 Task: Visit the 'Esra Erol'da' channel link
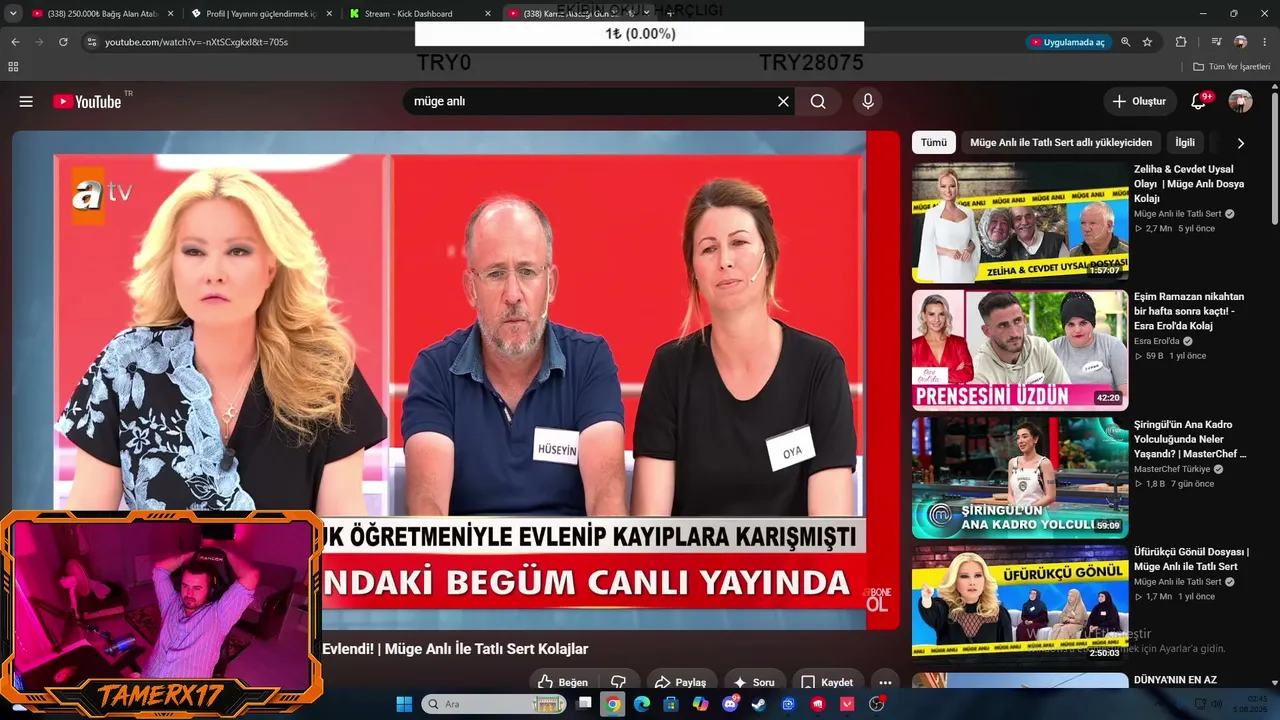1157,341
